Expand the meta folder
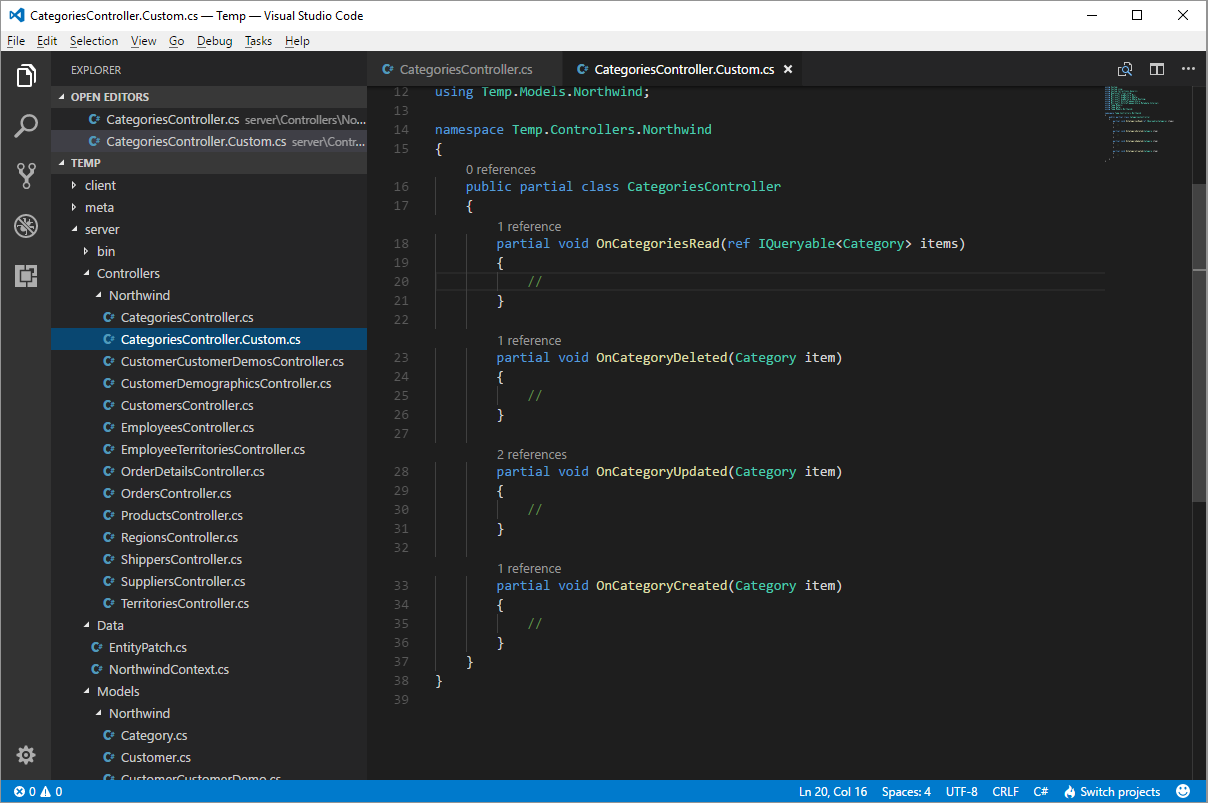1208x803 pixels. 209,207
